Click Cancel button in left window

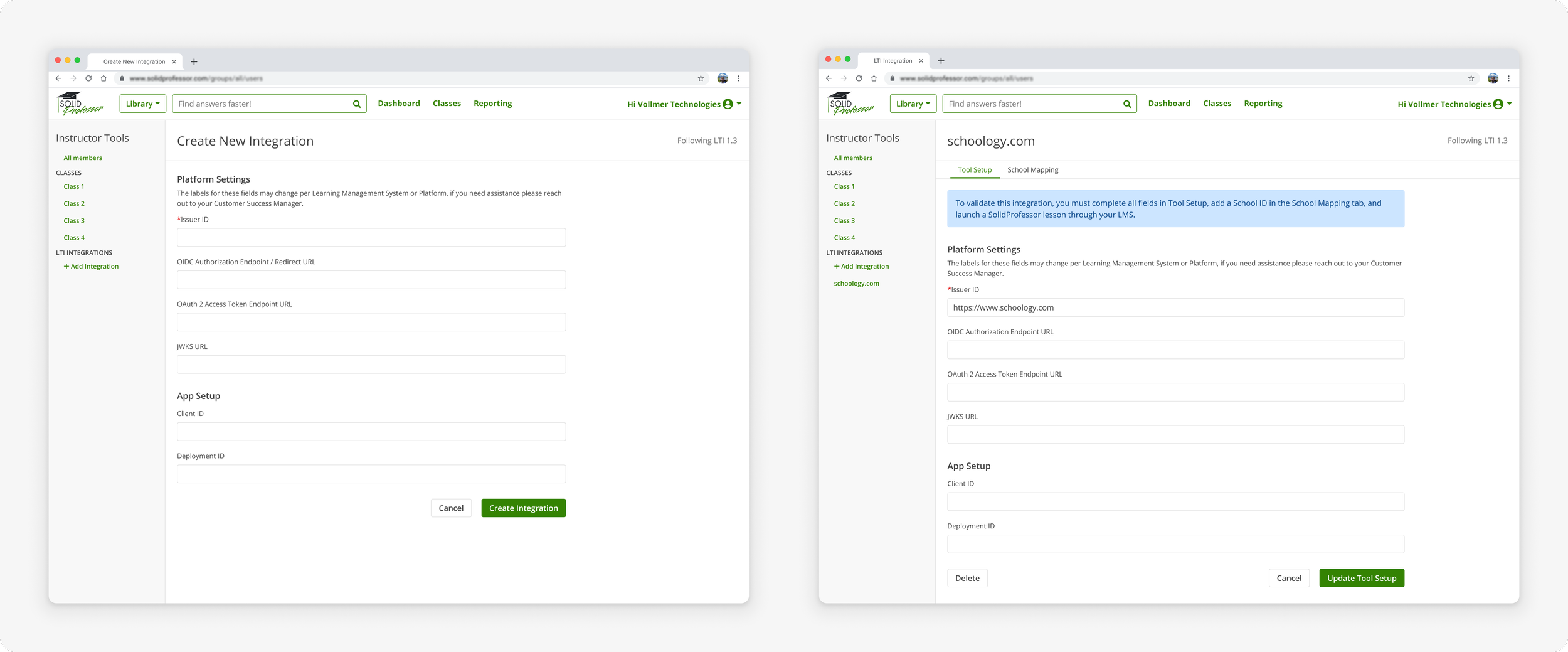tap(451, 508)
